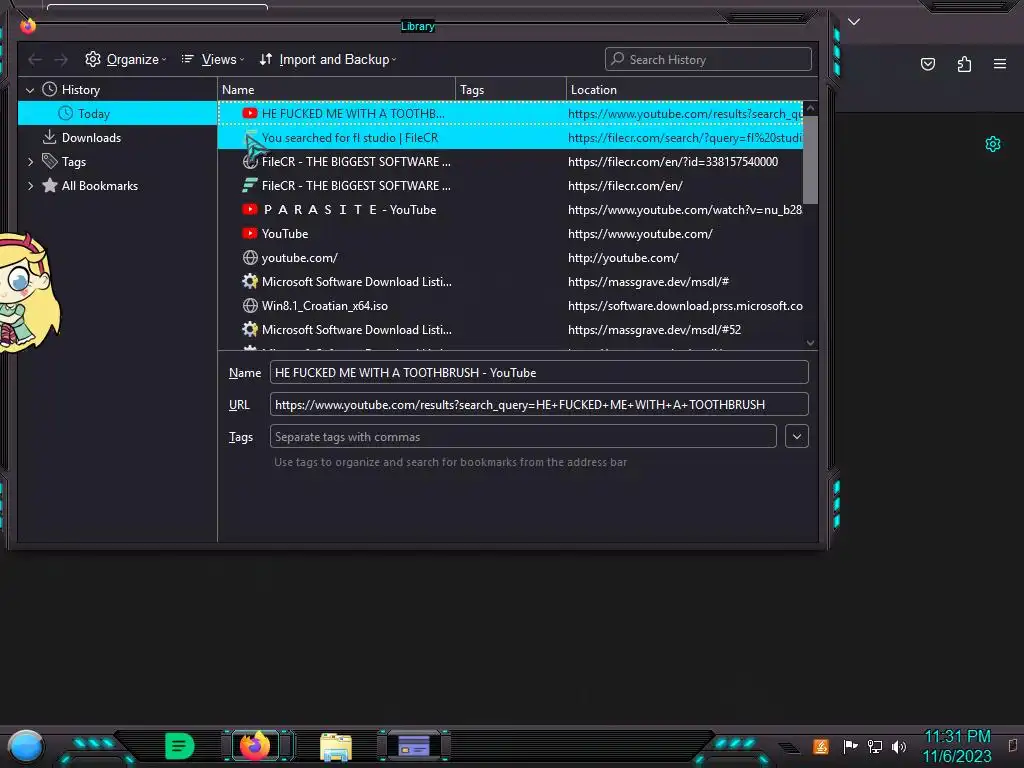Click the FileCR favicon on the filecr.com/en/ row
The height and width of the screenshot is (768, 1024).
(249, 185)
